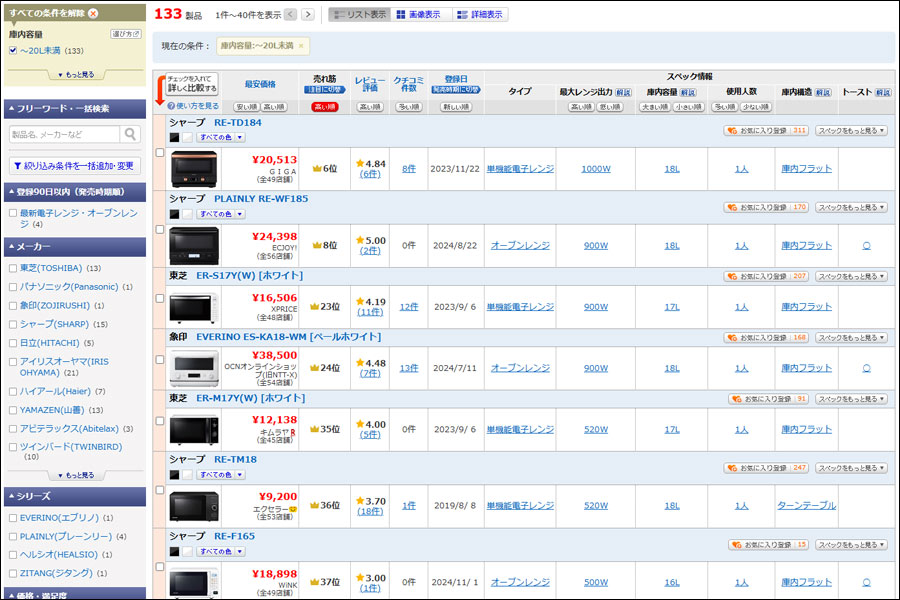Check the 日立(HITACHI) maker filter
The image size is (900, 600).
(13, 343)
